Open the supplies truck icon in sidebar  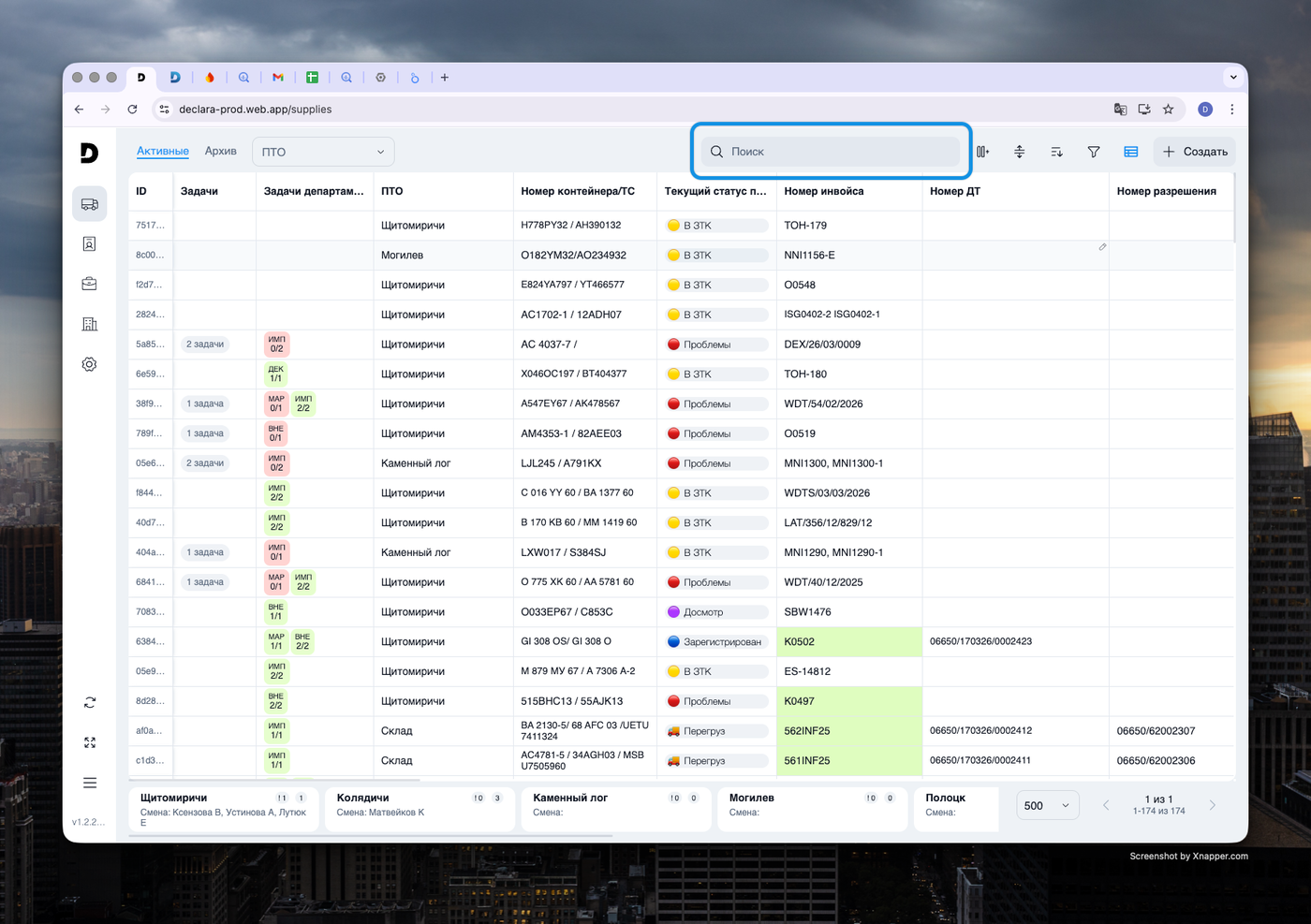pos(90,204)
